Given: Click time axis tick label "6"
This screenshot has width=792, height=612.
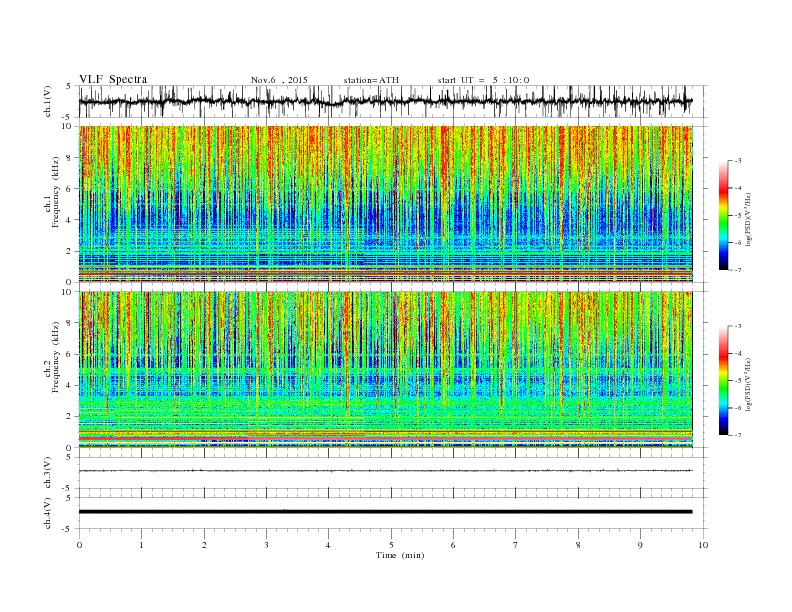Looking at the screenshot, I should [x=453, y=545].
